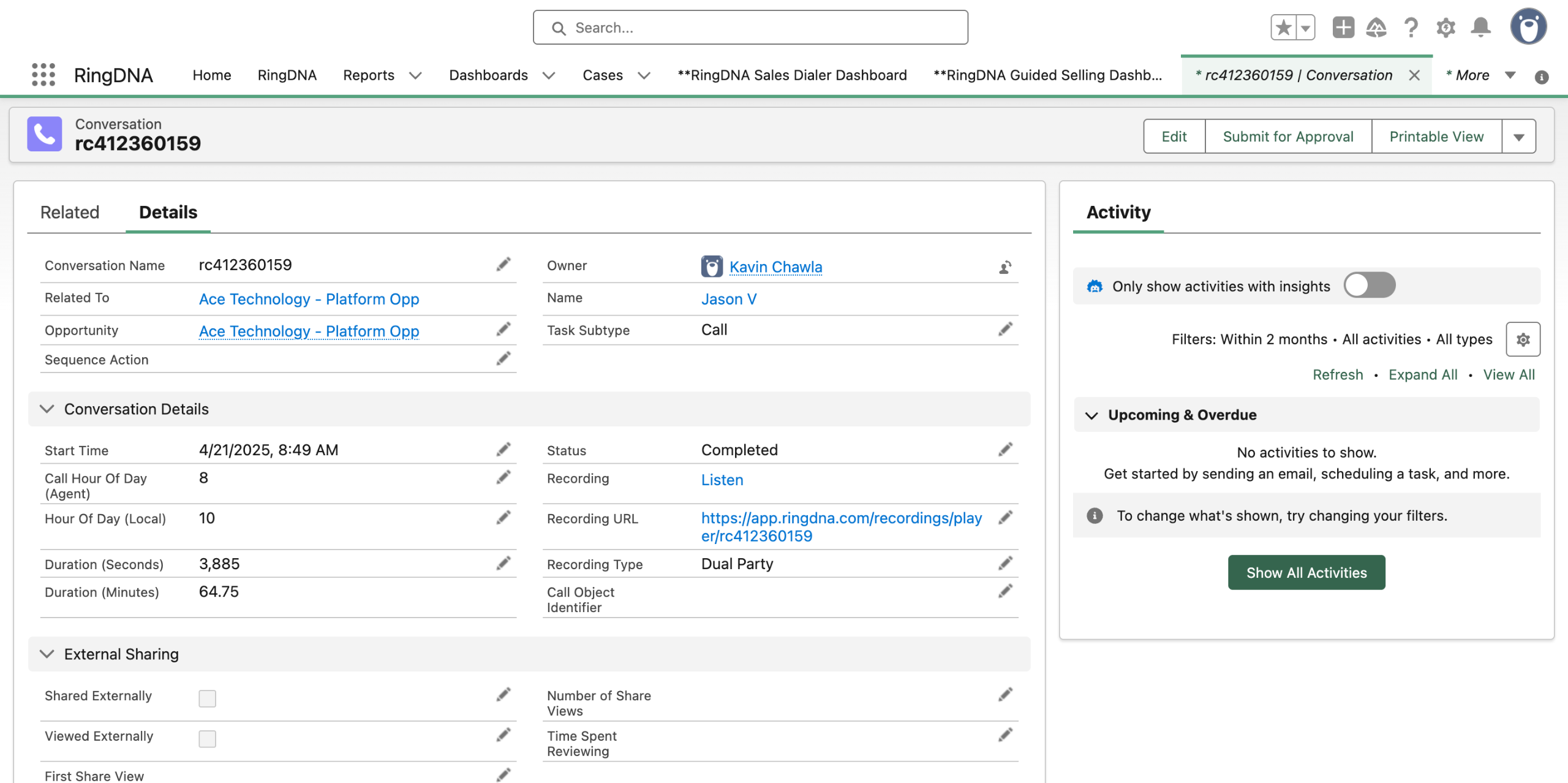The height and width of the screenshot is (783, 1568).
Task: Collapse the Conversation Details section
Action: pyautogui.click(x=47, y=409)
